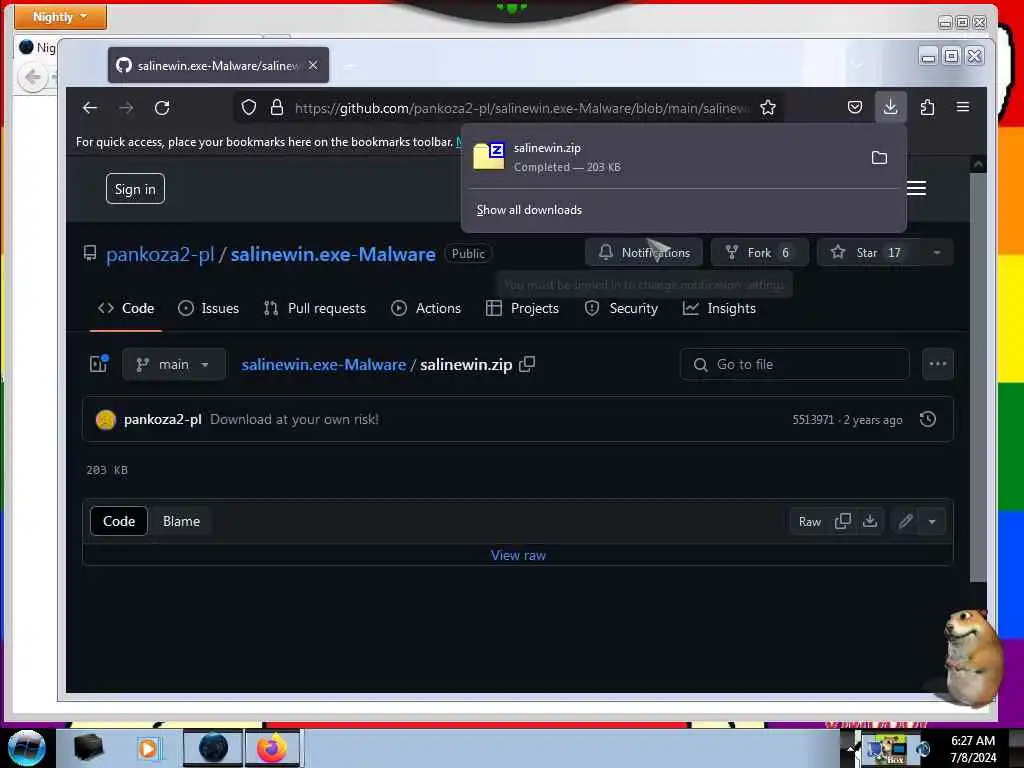Click the padlock site security icon
1024x768 pixels.
click(x=277, y=108)
